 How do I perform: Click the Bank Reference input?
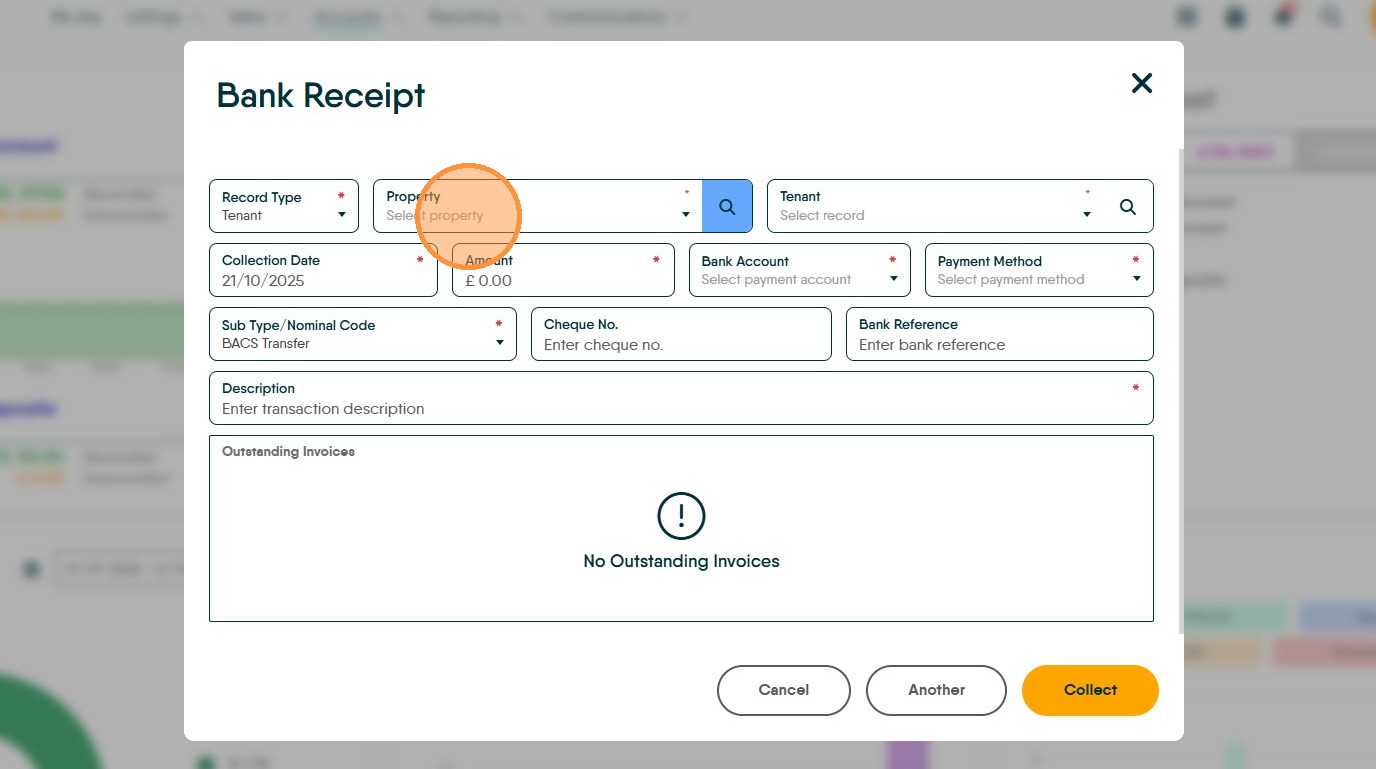click(x=1000, y=334)
